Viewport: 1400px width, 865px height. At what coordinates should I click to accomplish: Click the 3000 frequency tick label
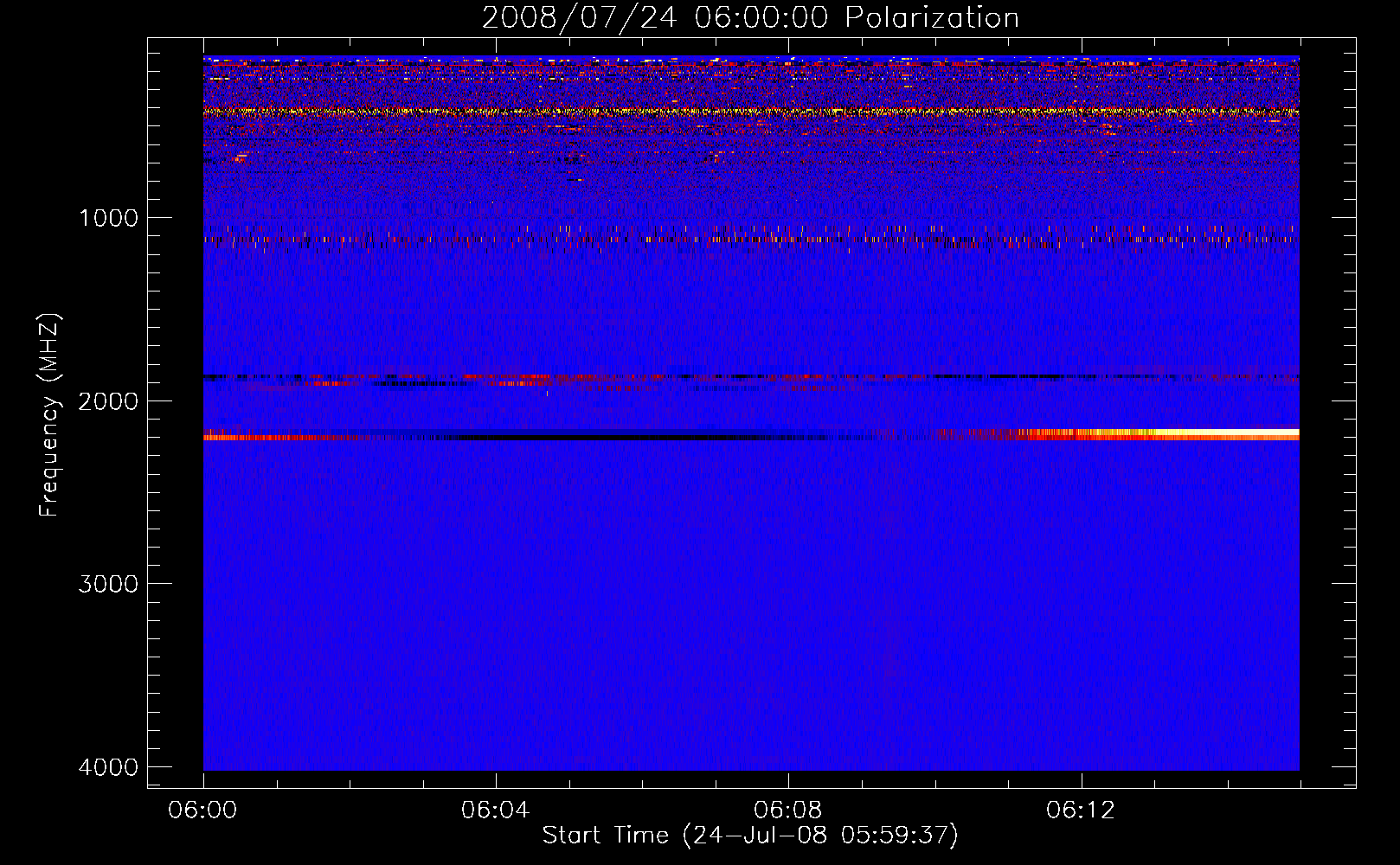coord(108,584)
